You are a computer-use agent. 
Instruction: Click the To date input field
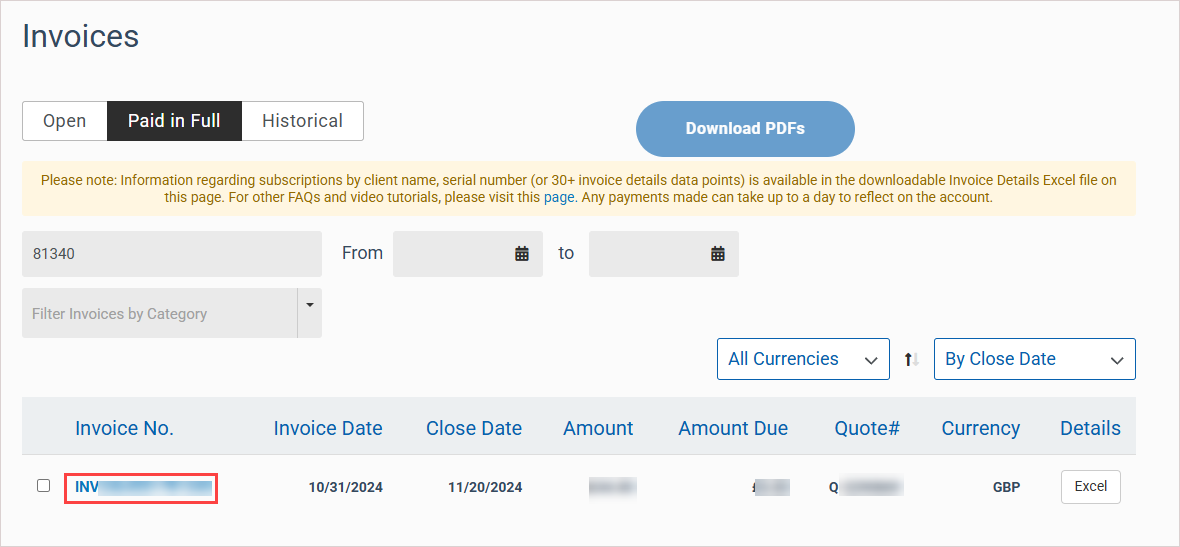pyautogui.click(x=648, y=254)
